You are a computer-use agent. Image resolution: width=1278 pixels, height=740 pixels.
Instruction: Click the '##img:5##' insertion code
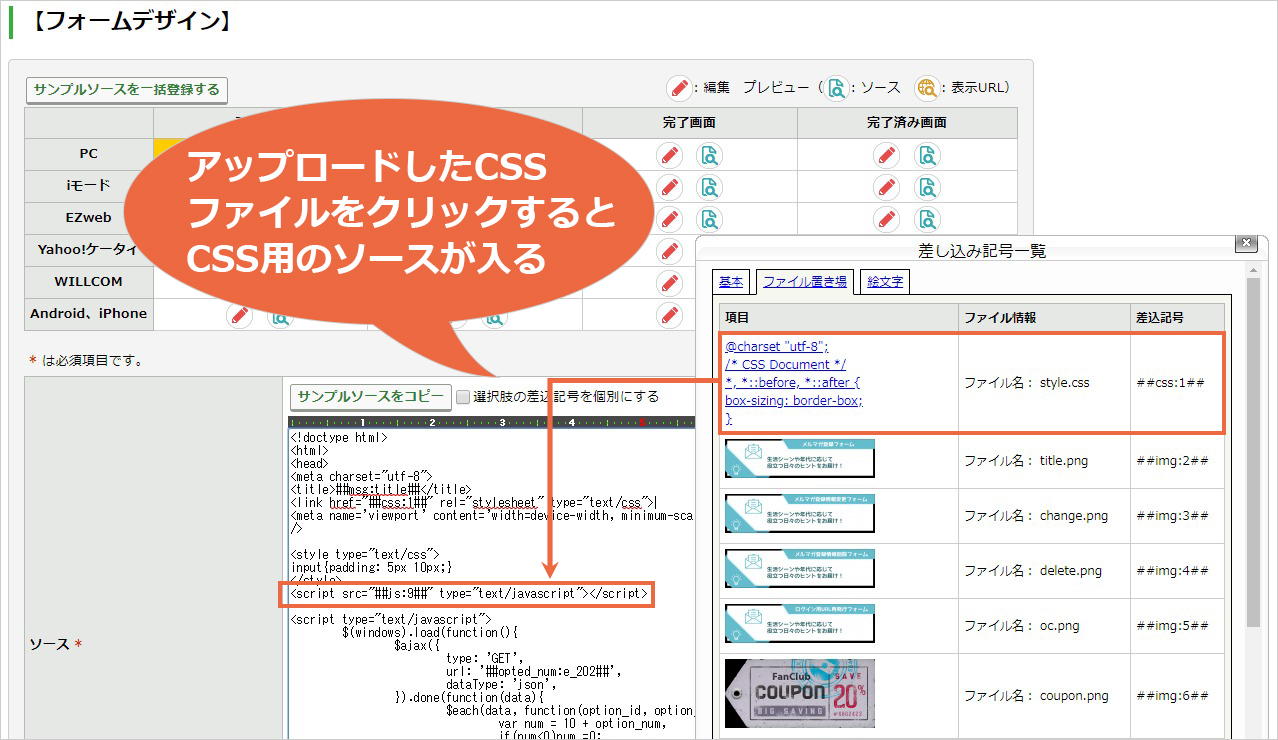click(1173, 625)
